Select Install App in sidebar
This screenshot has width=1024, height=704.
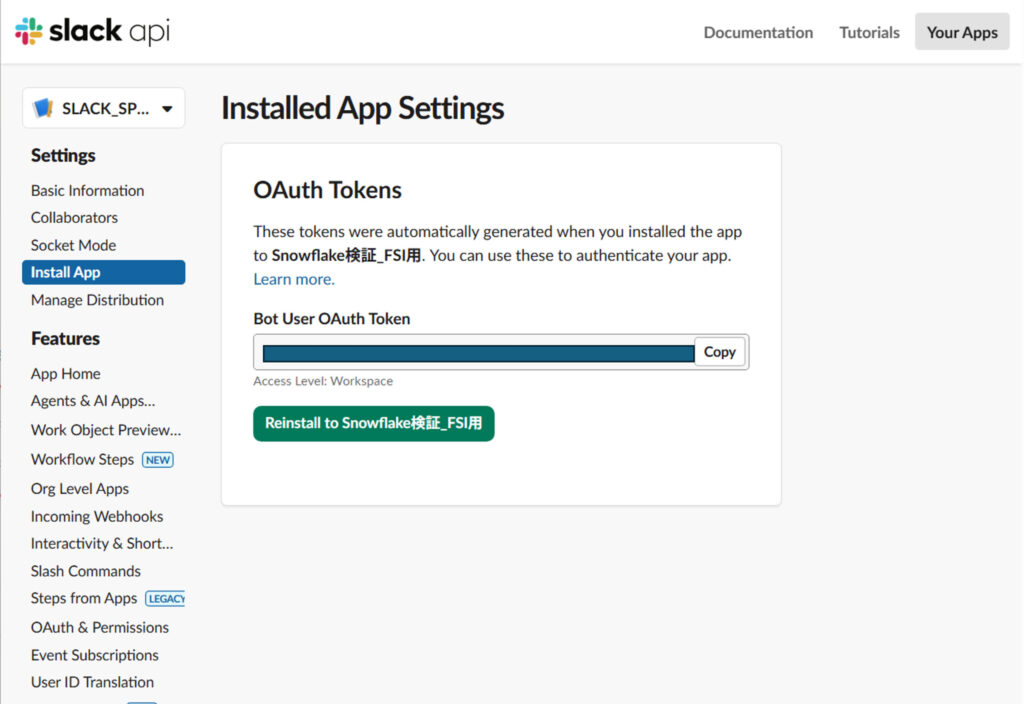click(66, 272)
